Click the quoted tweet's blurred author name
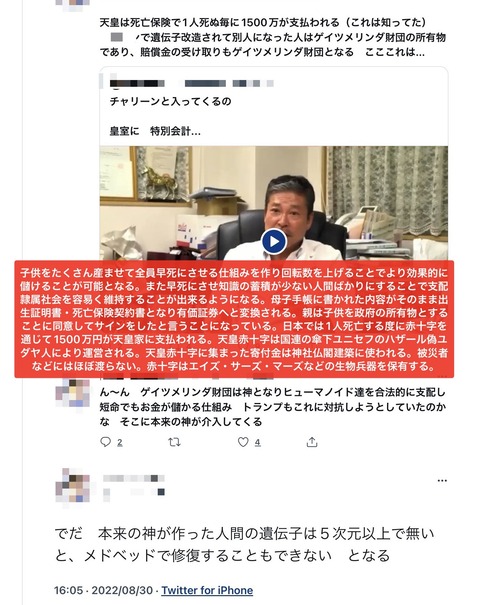 [137, 83]
